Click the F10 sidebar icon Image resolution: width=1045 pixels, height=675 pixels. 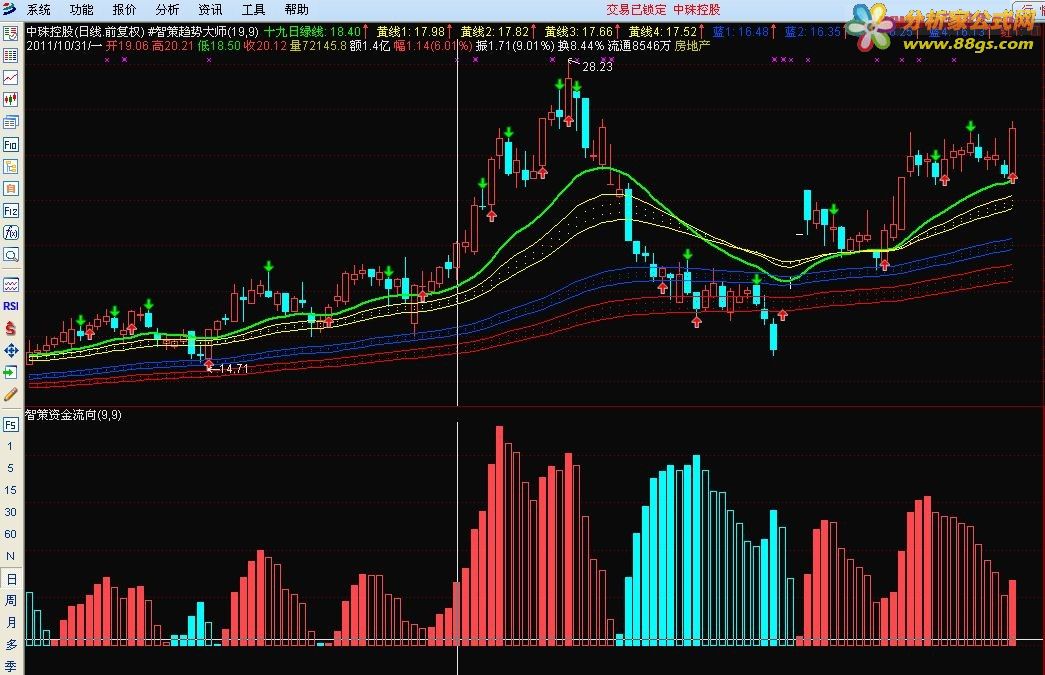(11, 145)
